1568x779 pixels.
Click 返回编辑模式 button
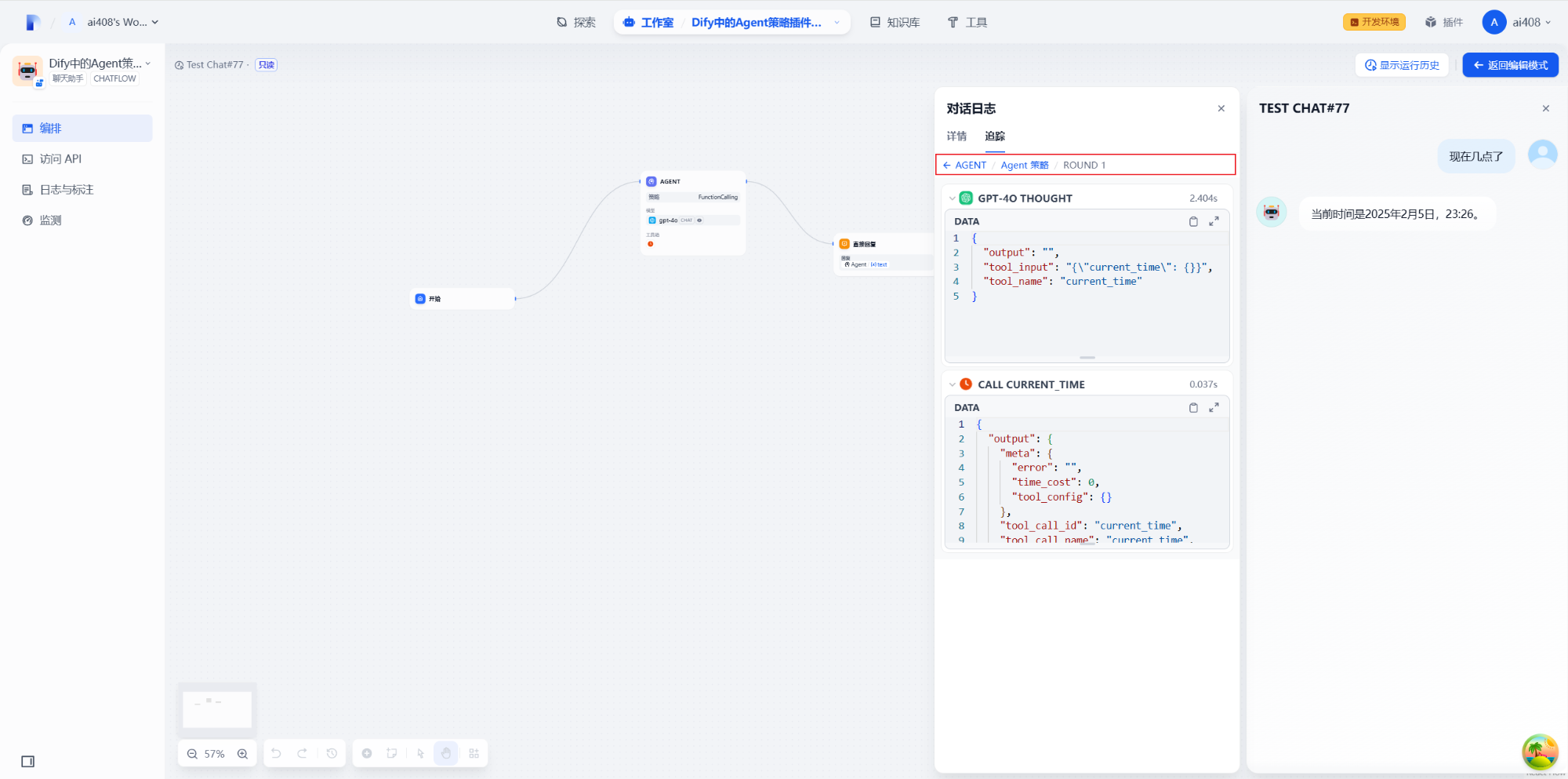(1510, 65)
